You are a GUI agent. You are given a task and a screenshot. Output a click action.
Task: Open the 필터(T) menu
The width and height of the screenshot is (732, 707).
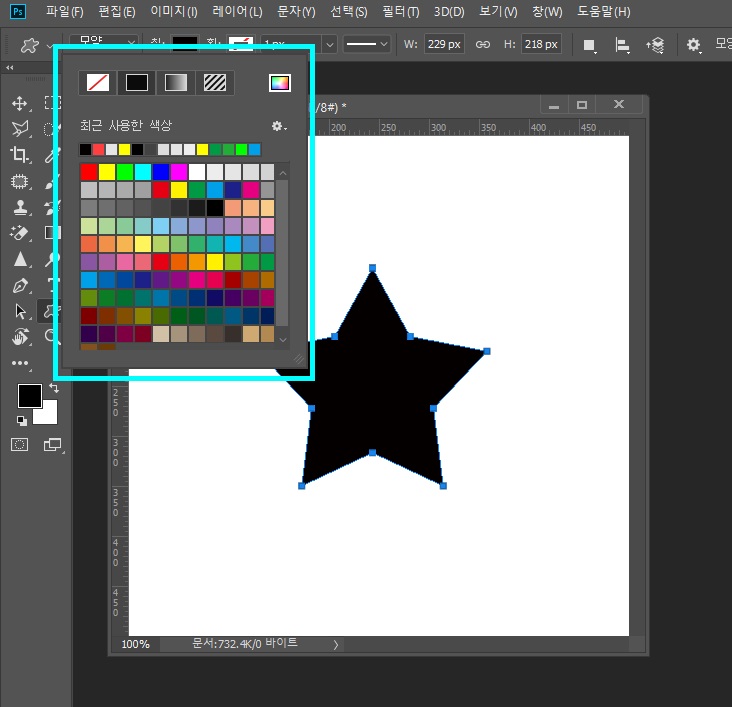(401, 11)
